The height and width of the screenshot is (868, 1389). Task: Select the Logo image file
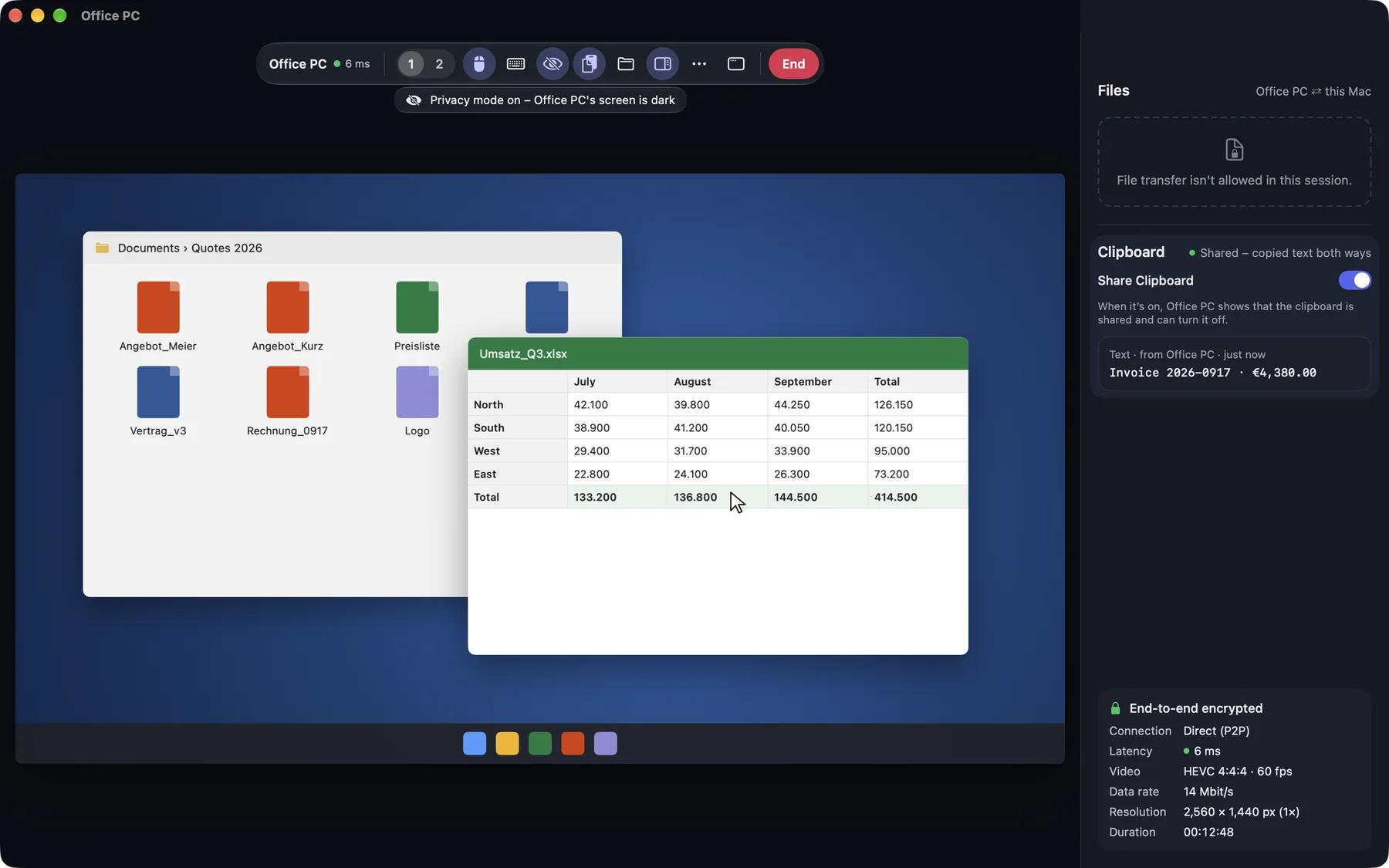(417, 401)
